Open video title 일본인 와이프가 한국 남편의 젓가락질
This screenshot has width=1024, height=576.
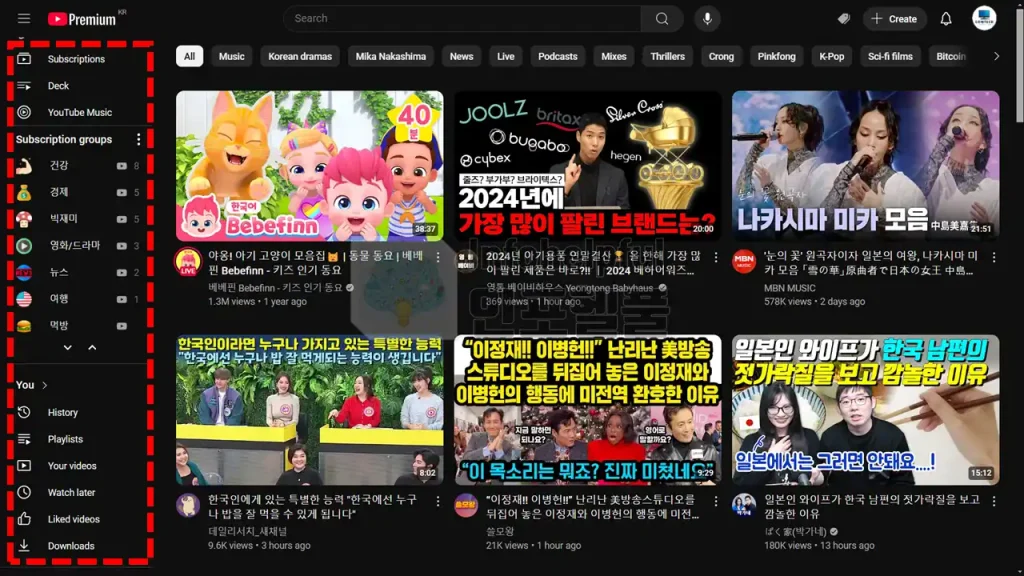(x=872, y=506)
